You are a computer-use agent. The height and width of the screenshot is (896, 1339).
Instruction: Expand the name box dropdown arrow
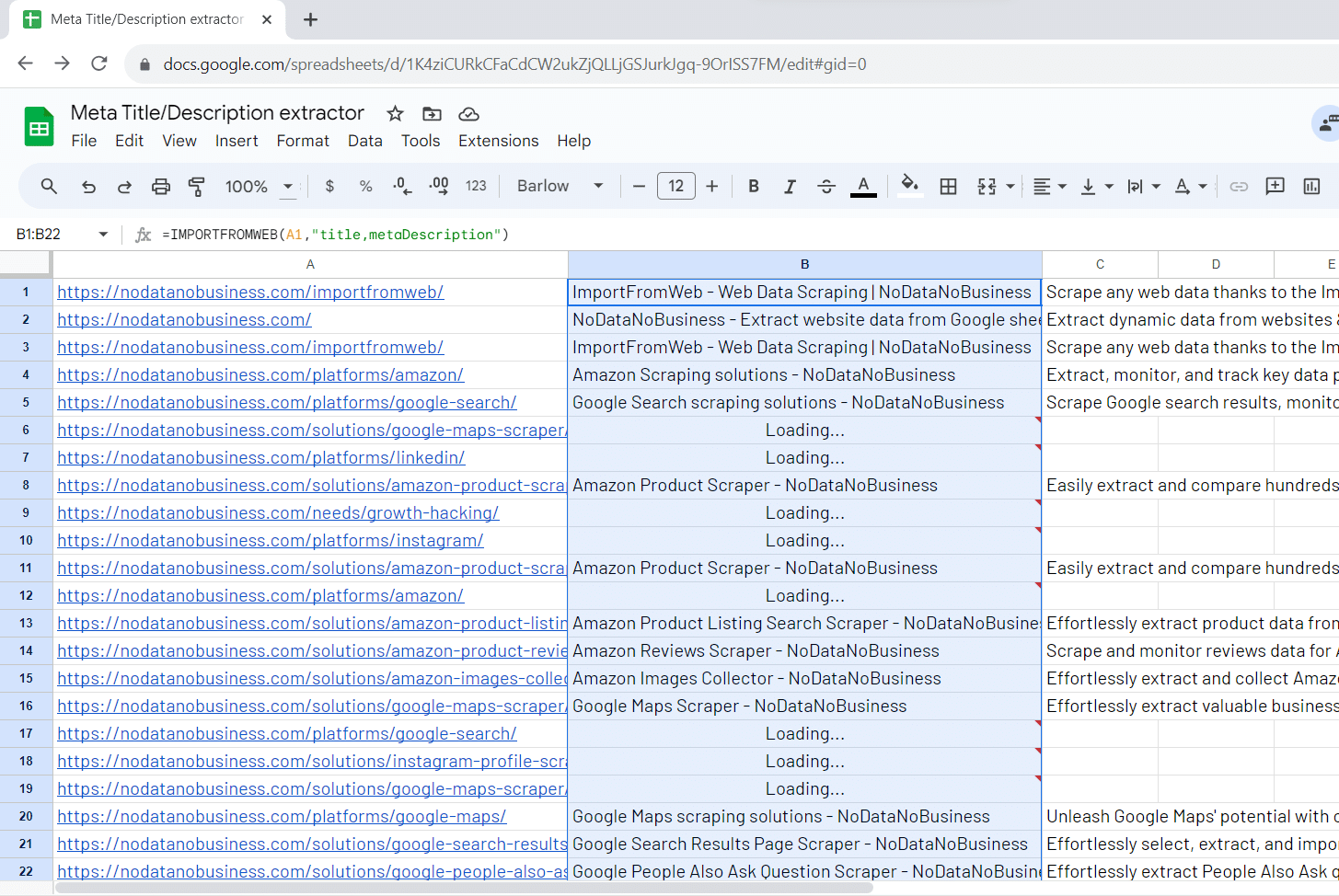click(103, 235)
